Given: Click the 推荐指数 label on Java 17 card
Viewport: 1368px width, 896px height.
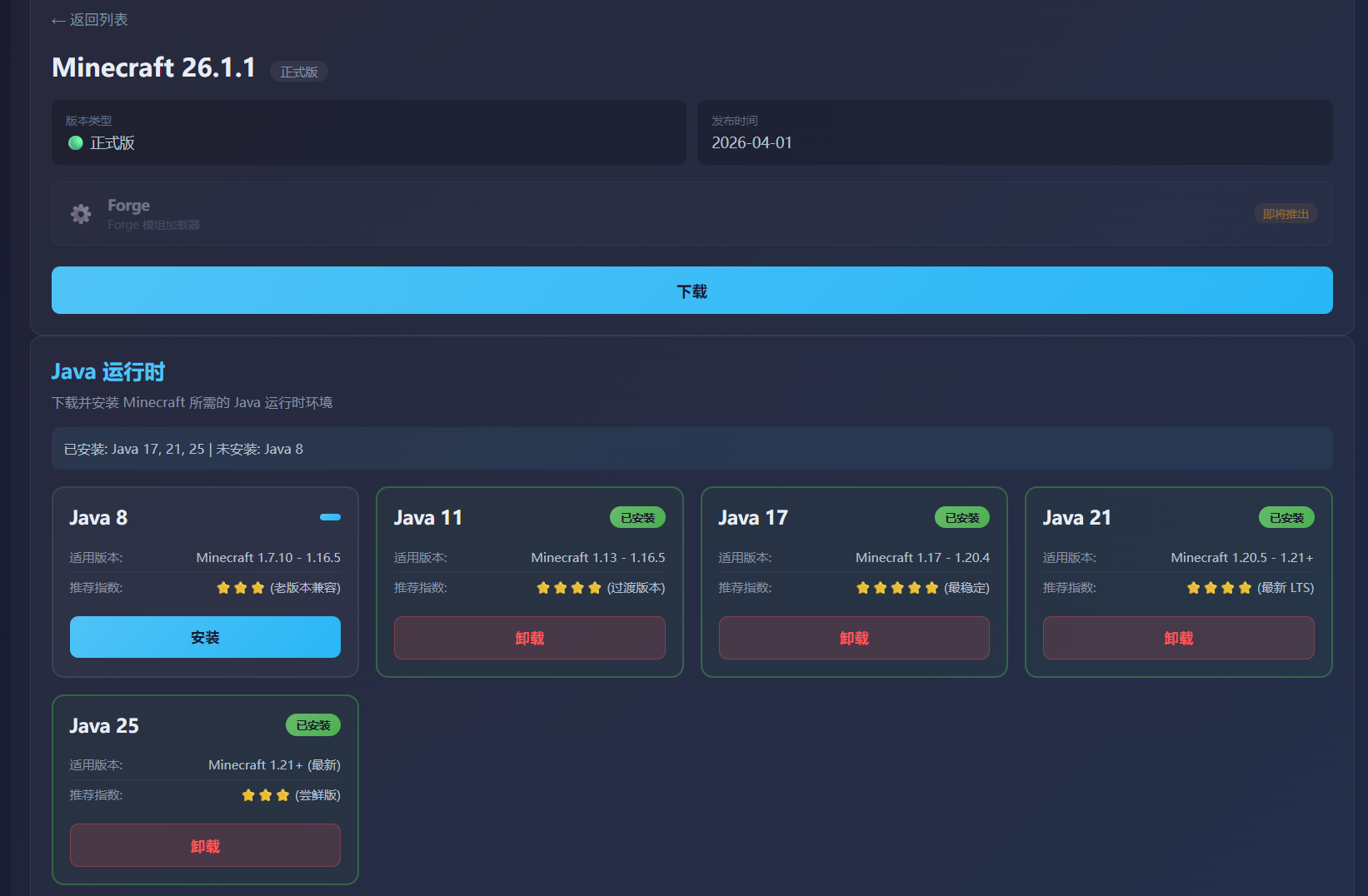Looking at the screenshot, I should [x=746, y=588].
